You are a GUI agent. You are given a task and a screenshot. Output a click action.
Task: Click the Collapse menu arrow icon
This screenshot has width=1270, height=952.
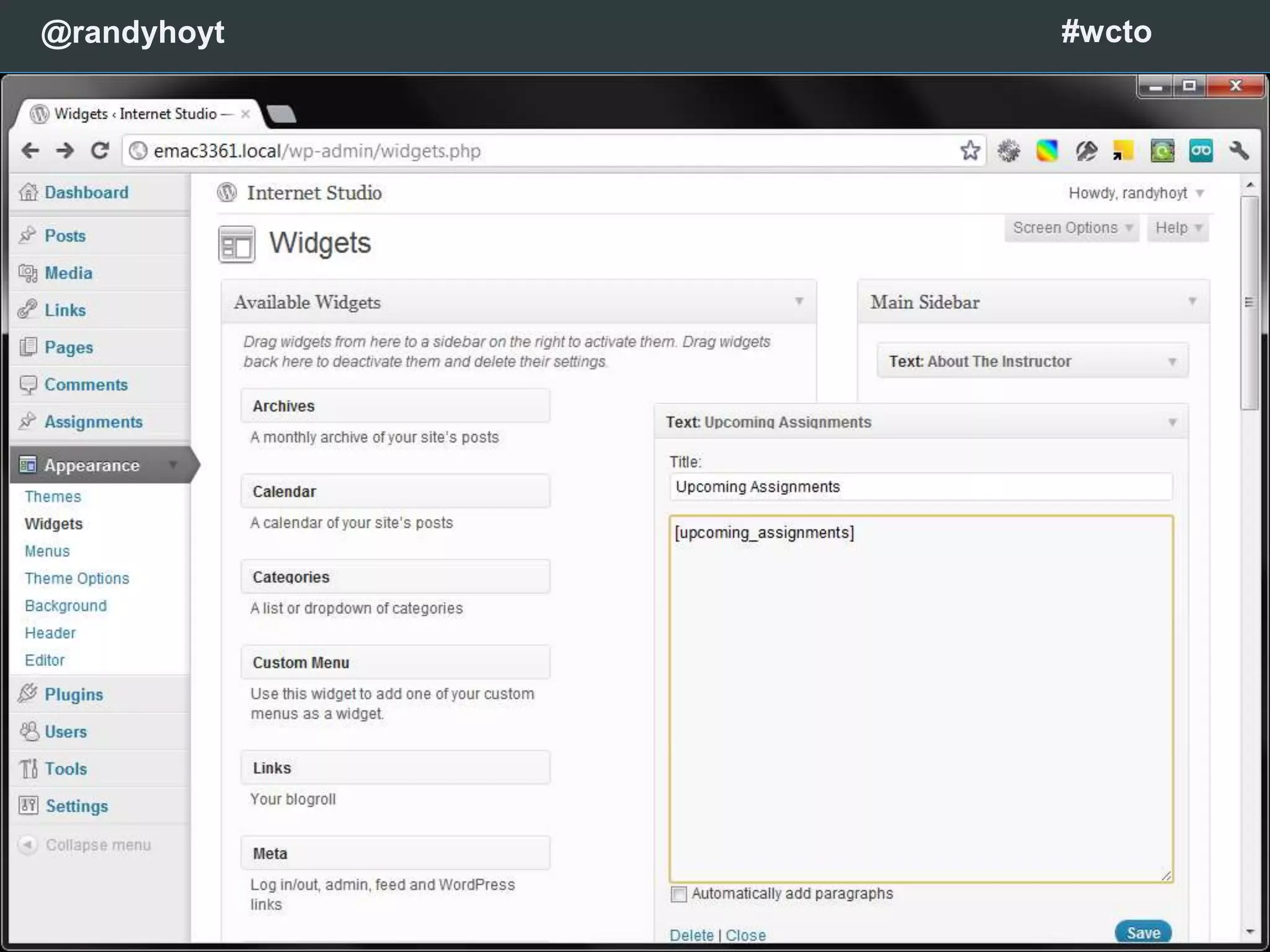27,845
